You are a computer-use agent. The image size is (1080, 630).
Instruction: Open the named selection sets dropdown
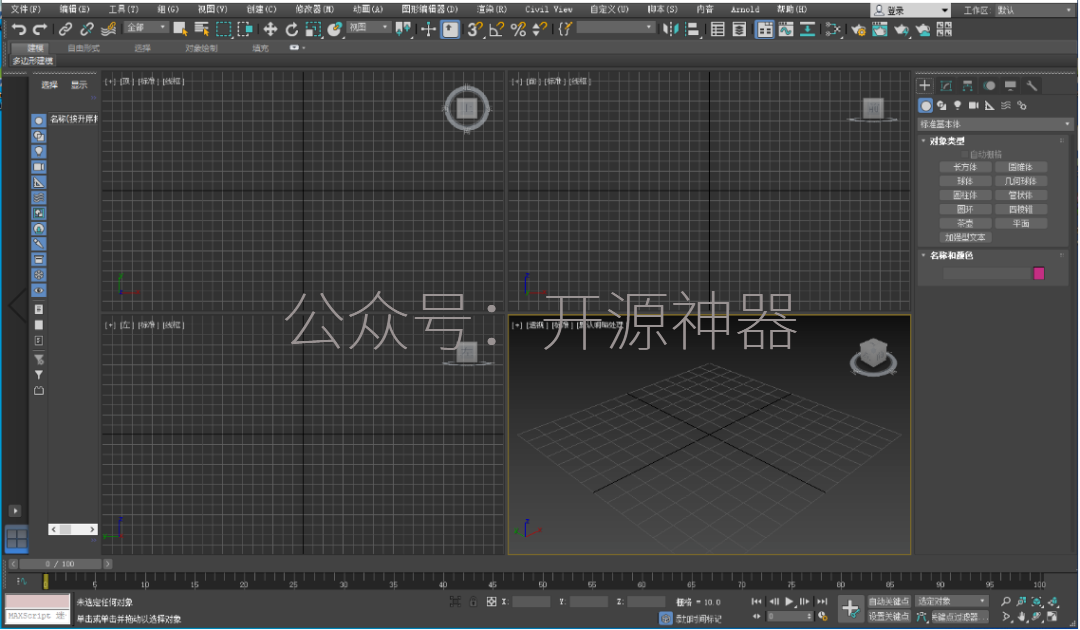(615, 28)
